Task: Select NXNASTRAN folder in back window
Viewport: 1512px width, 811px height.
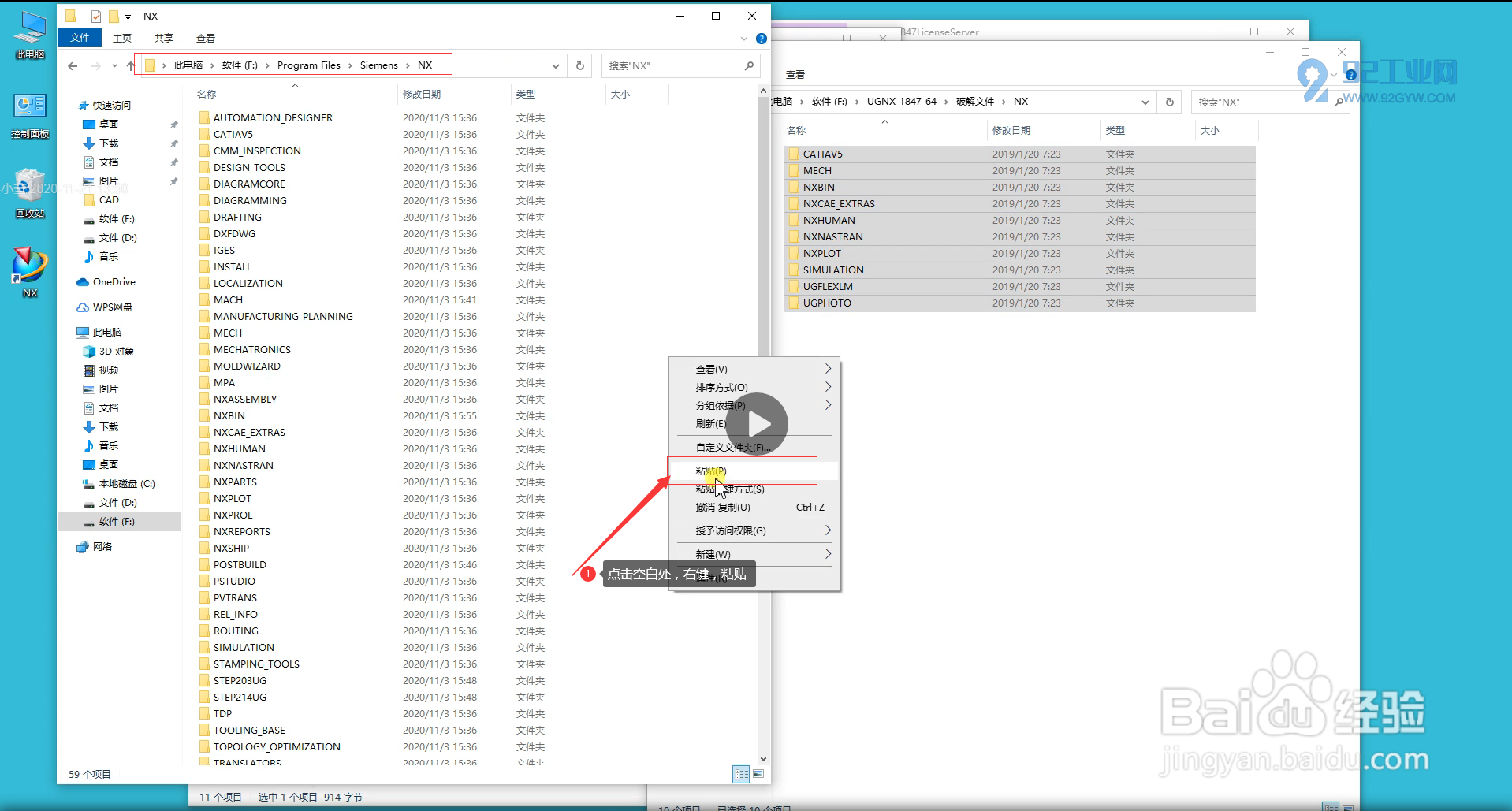Action: [1020, 236]
